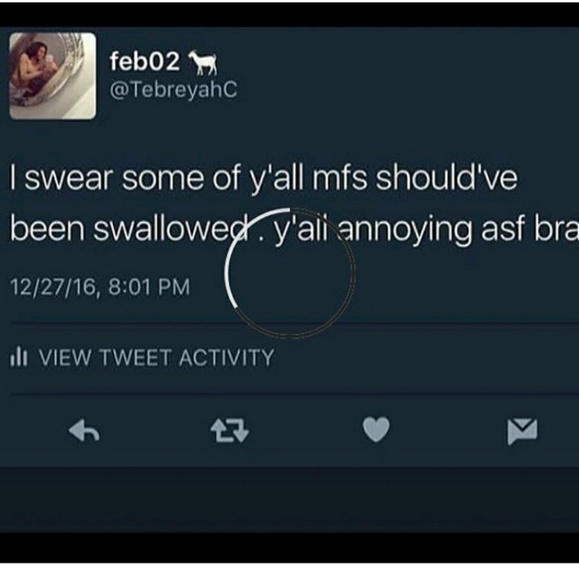This screenshot has width=579, height=580.
Task: Open the feb02 display name profile
Action: pyautogui.click(x=145, y=61)
